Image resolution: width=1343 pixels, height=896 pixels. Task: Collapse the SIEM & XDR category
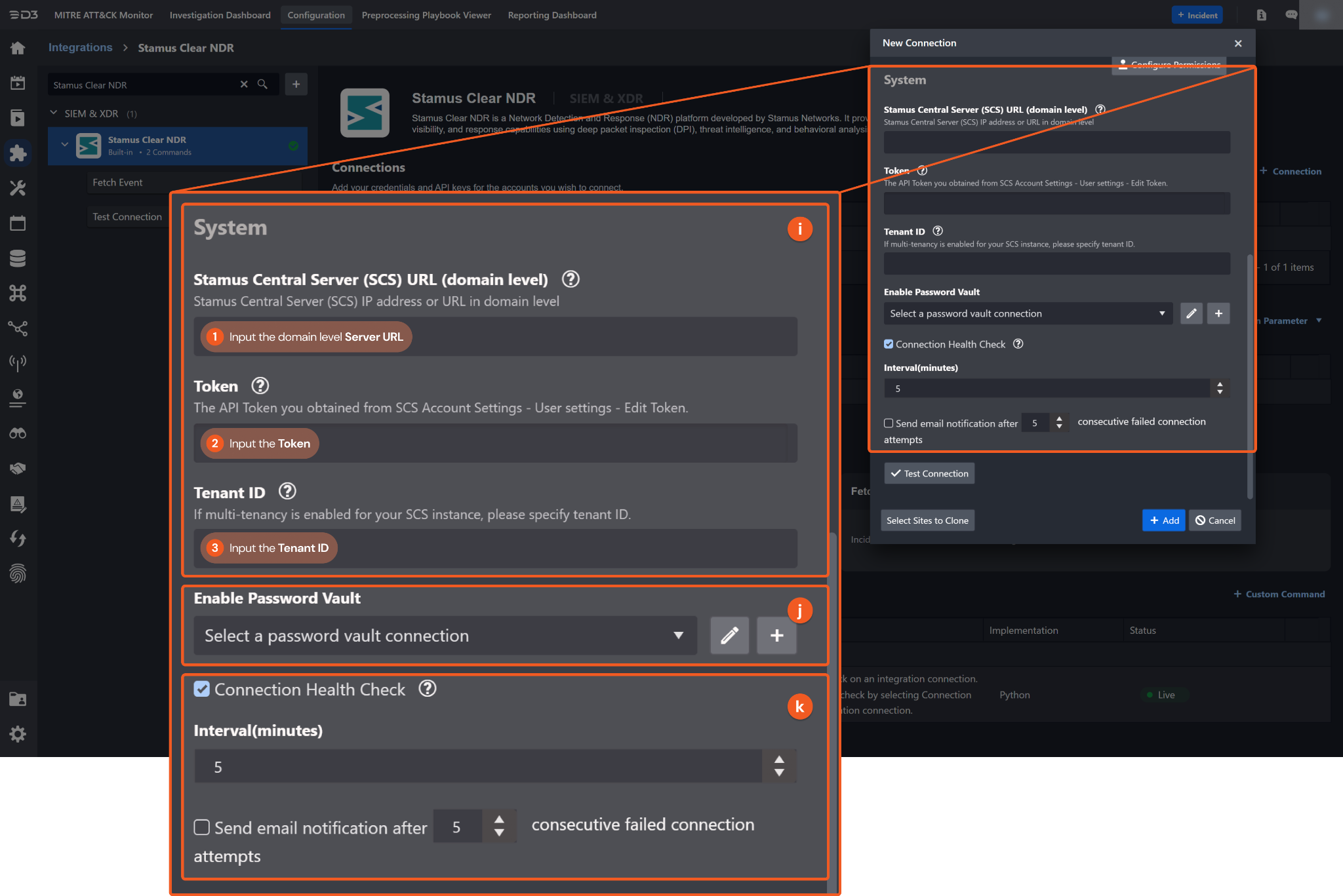pyautogui.click(x=54, y=113)
